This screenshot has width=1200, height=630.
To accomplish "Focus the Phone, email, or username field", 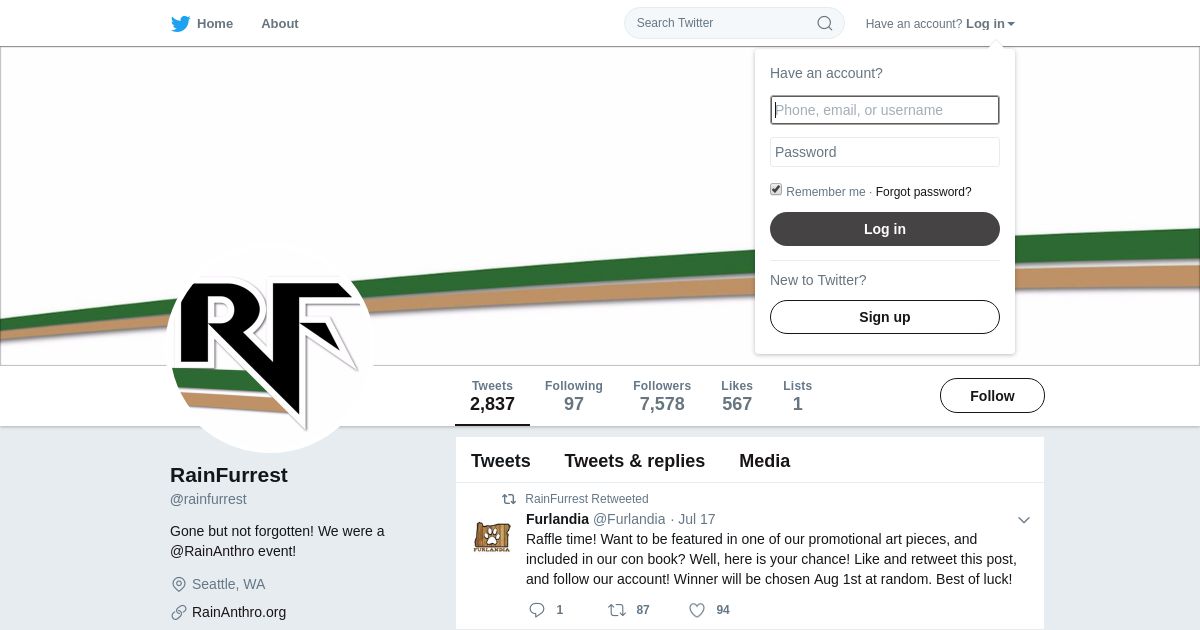I will pyautogui.click(x=885, y=110).
